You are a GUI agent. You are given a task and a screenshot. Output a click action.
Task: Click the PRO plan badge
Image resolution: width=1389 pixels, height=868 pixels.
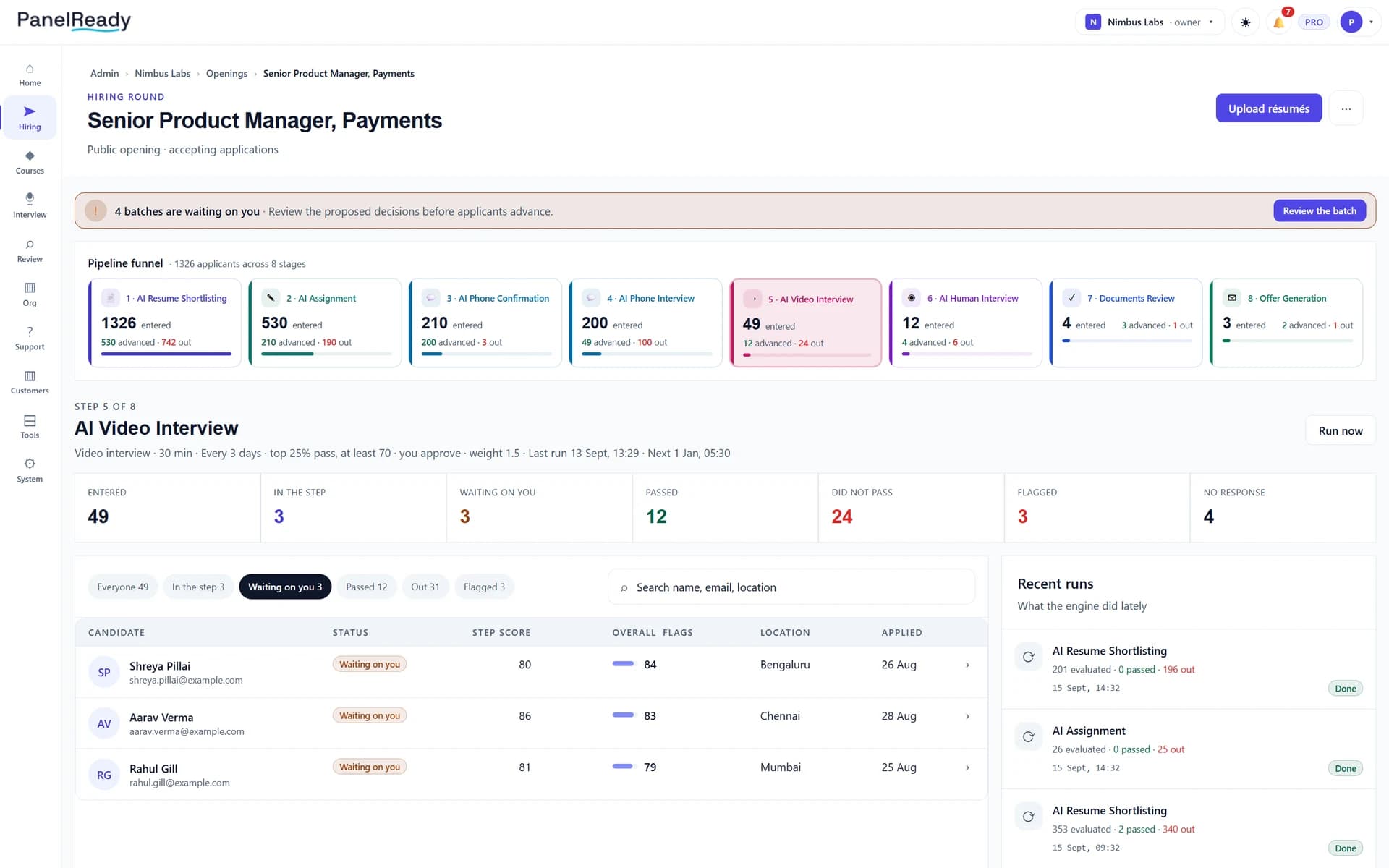(1314, 22)
